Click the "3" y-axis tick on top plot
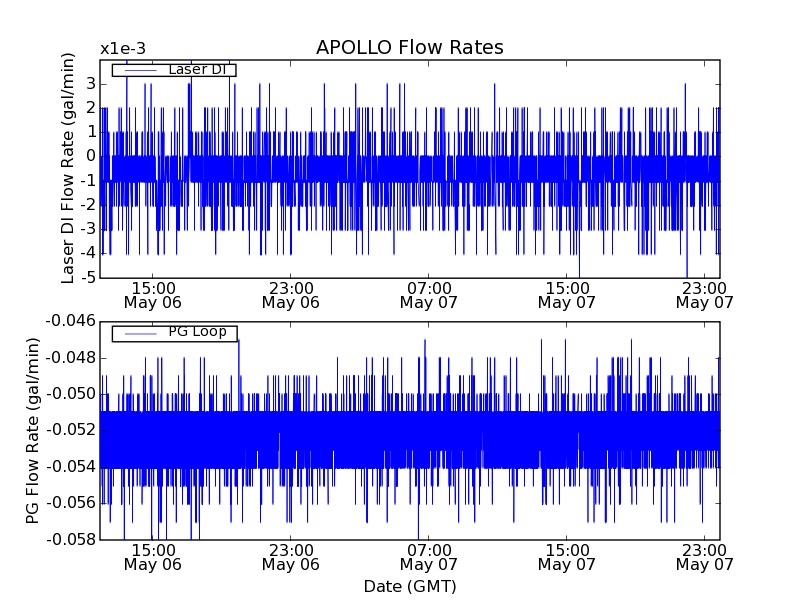The image size is (800, 600). (90, 83)
